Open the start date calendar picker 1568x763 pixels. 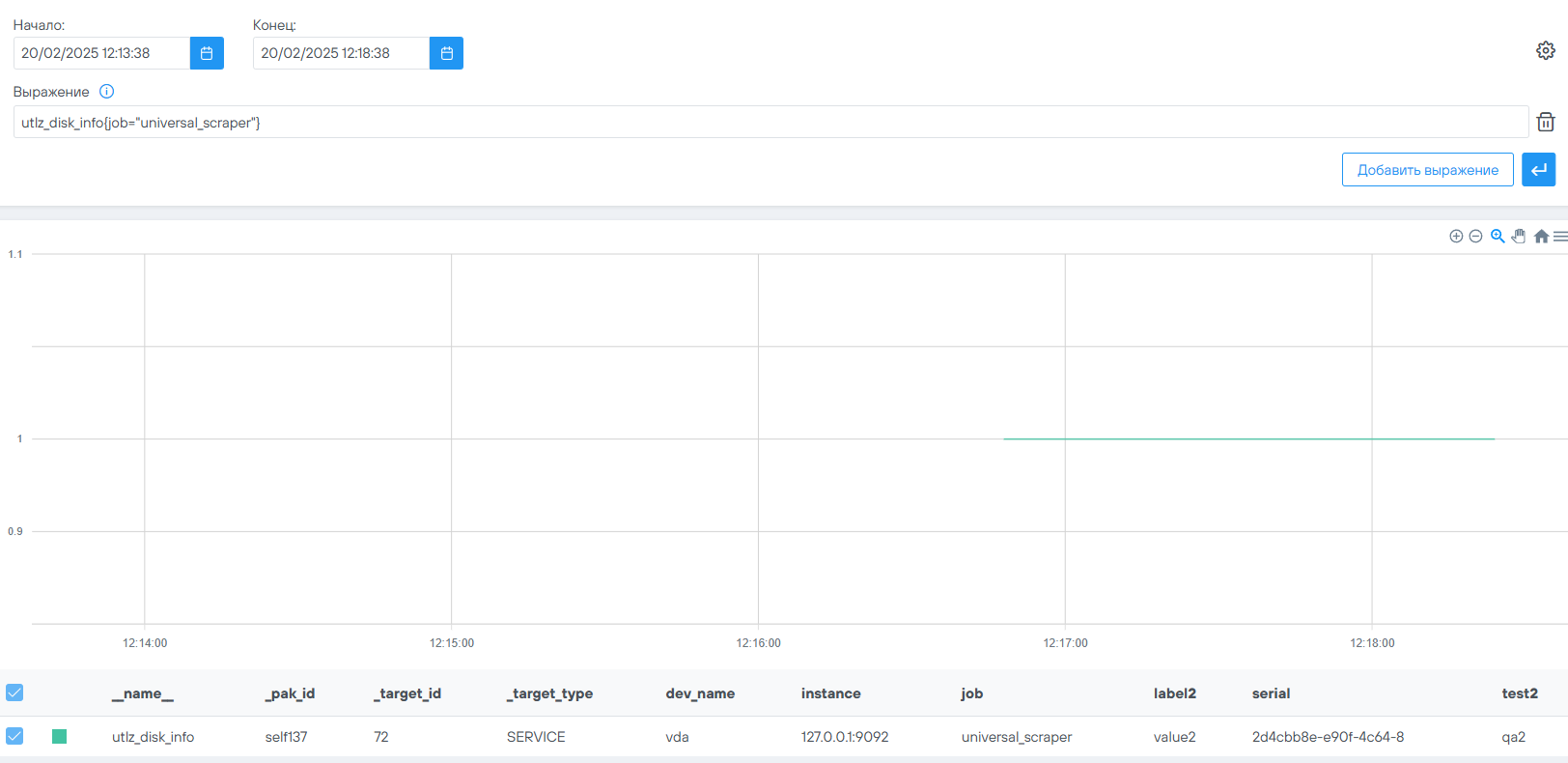click(207, 53)
